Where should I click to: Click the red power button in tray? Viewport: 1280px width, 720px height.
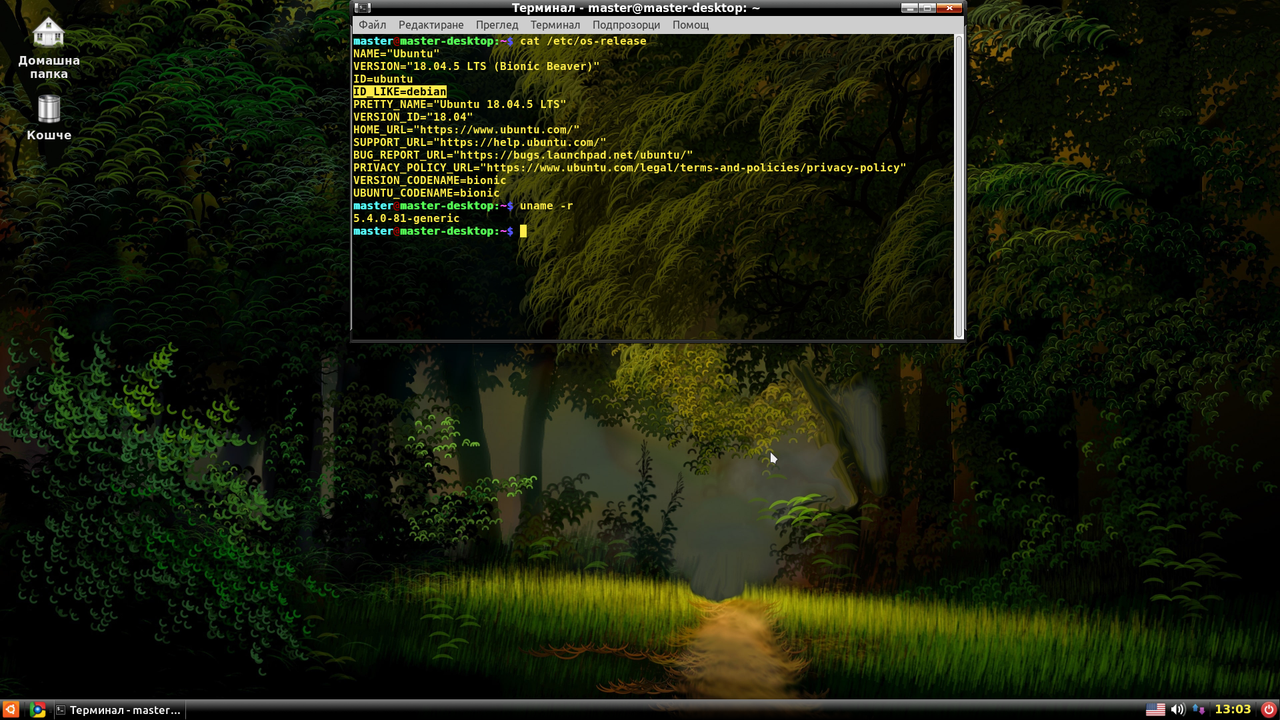(x=1268, y=710)
